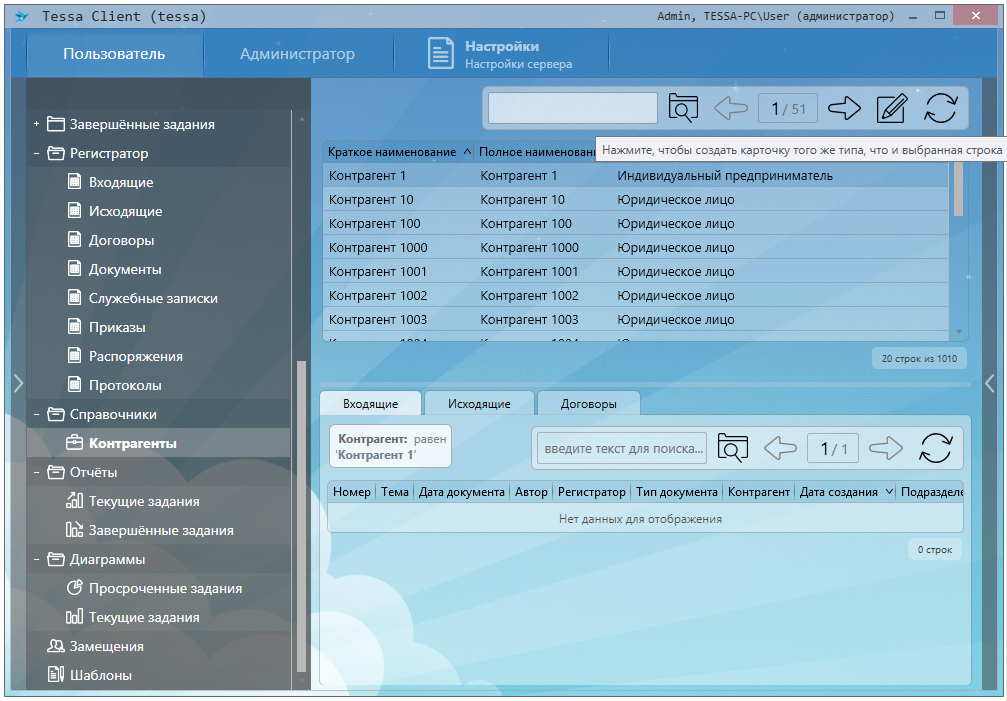The width and height of the screenshot is (1007, 701).
Task: Open Служебные записки view
Action: (x=153, y=298)
